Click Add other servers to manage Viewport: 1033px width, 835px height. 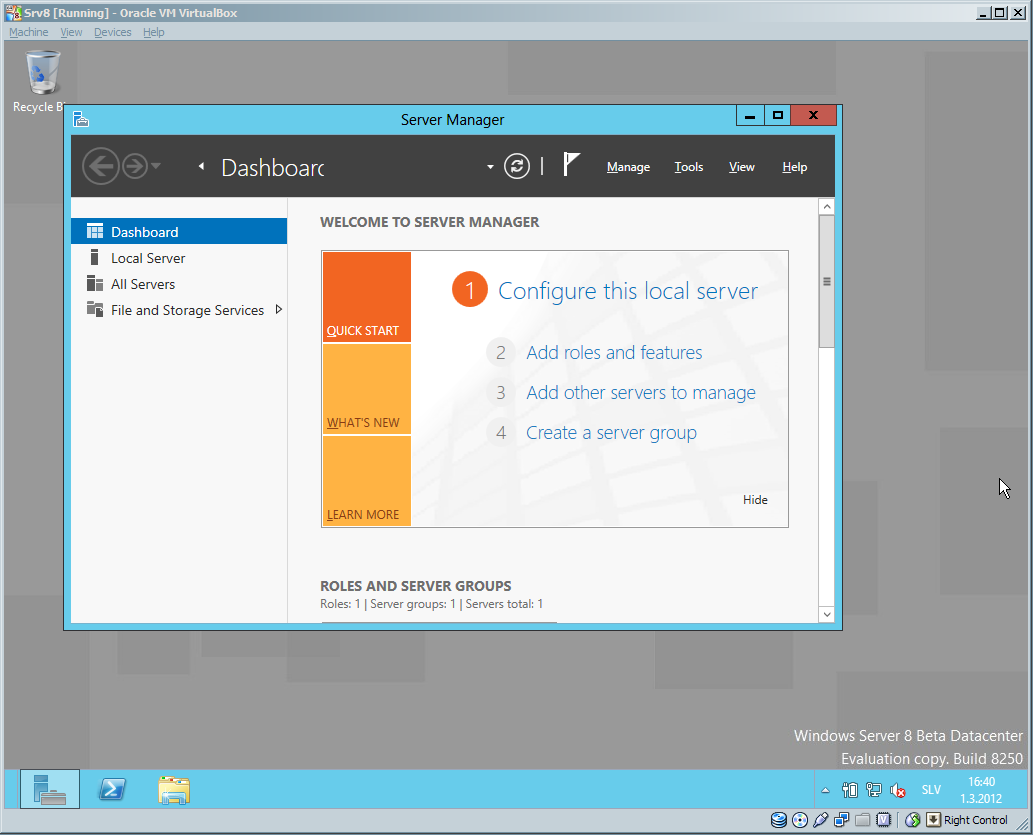tap(641, 393)
